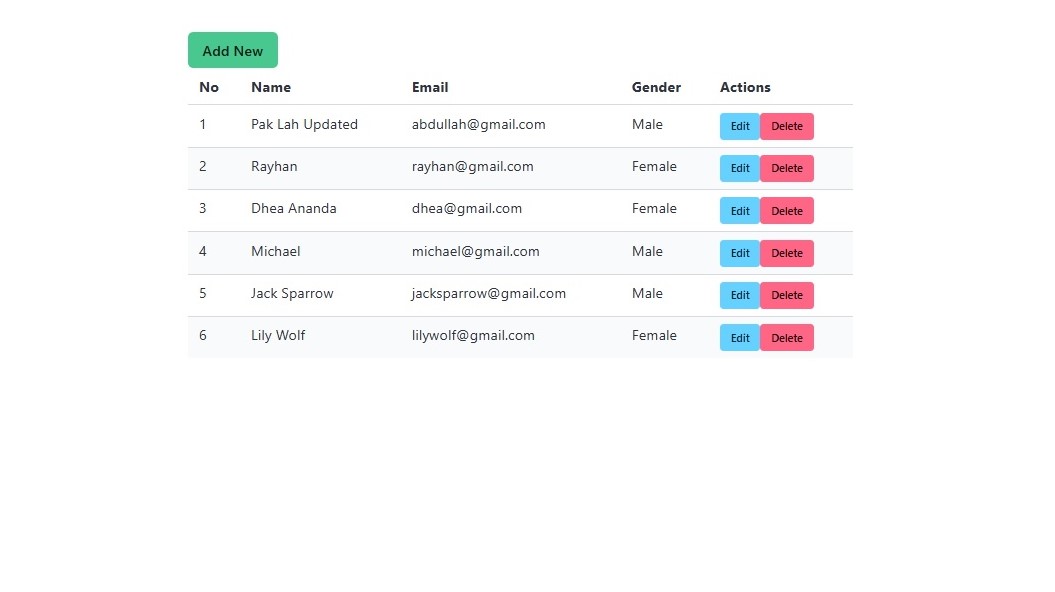Edit the Pak Lah Updated row
Viewport: 1055px width, 592px height.
[740, 127]
